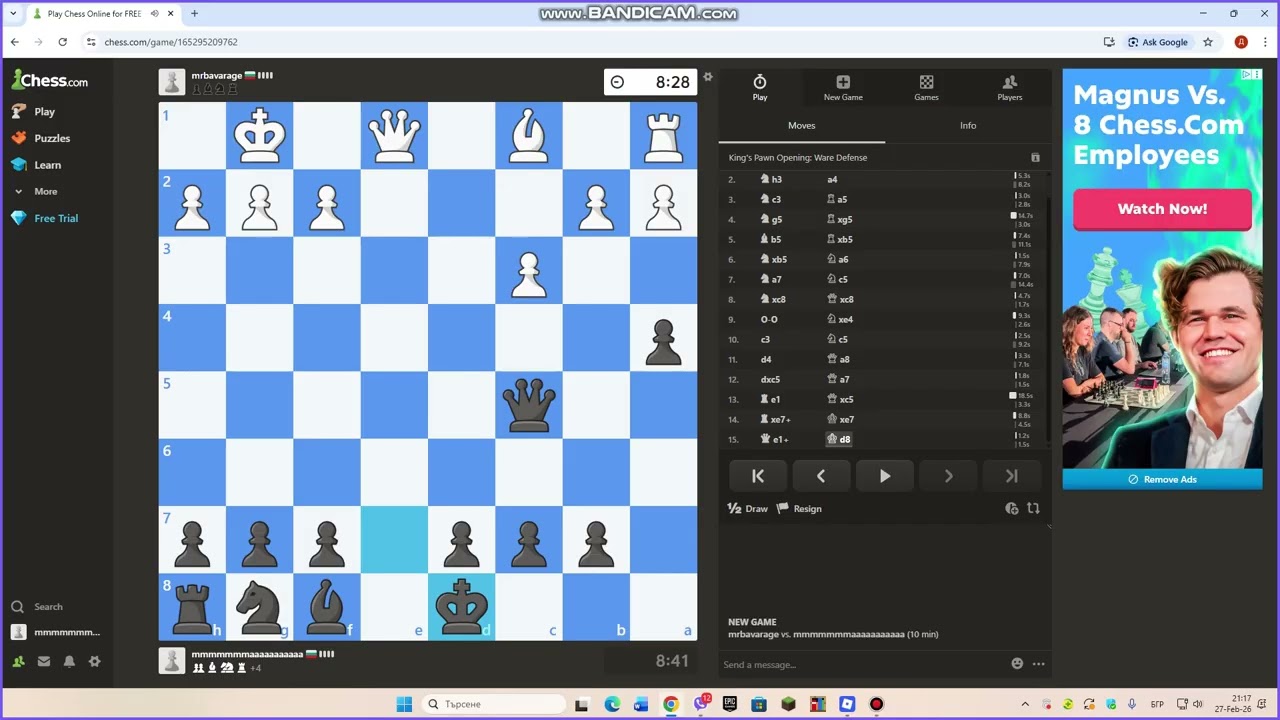Open board settings gear beside the clock
This screenshot has height=720, width=1280.
coord(708,77)
